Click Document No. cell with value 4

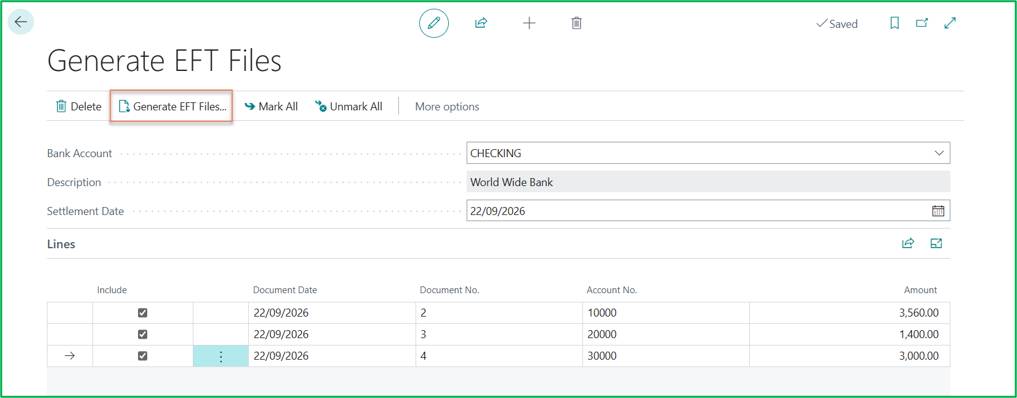tap(499, 356)
